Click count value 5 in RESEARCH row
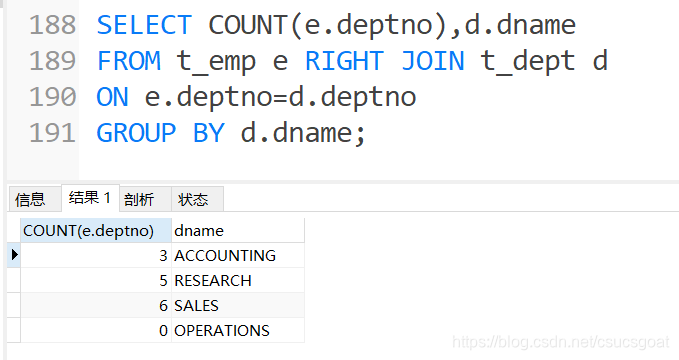The height and width of the screenshot is (360, 679). tap(96, 280)
